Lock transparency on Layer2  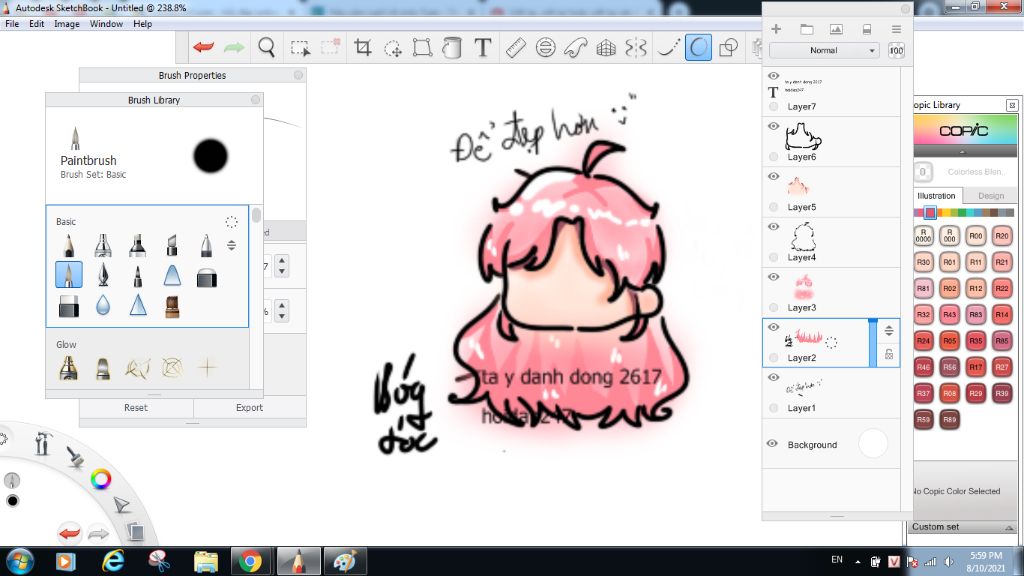point(889,355)
